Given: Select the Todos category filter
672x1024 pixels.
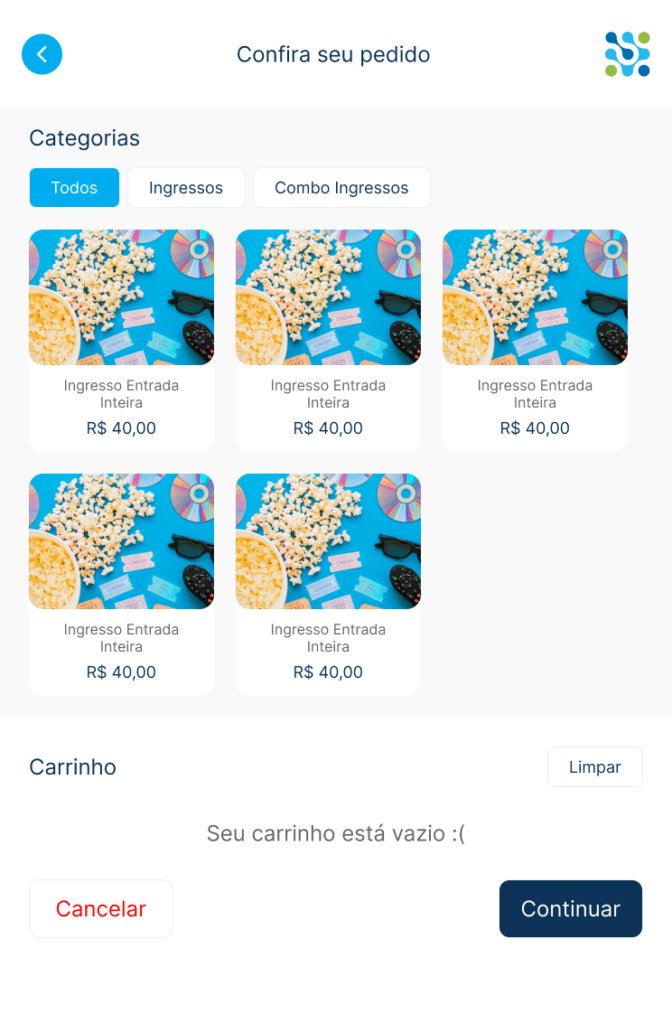Looking at the screenshot, I should tap(74, 188).
